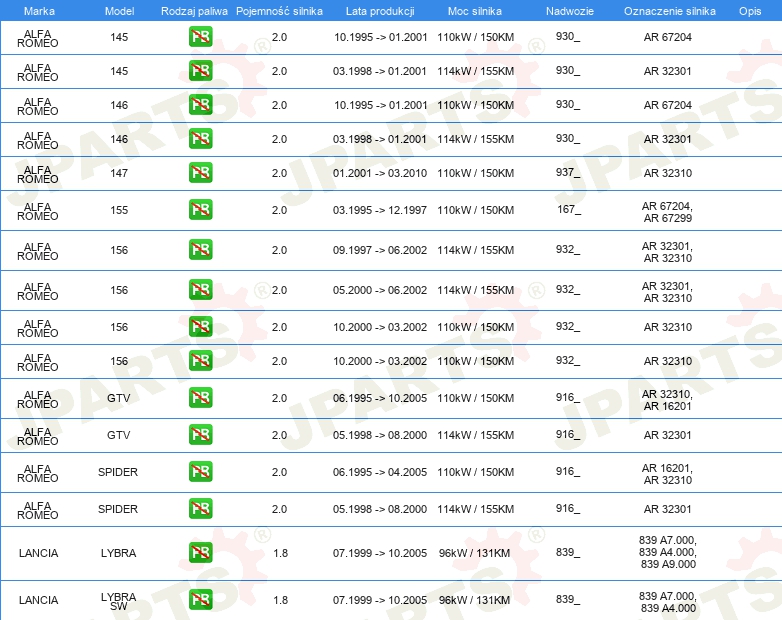Select the 'LYBRA SW' model cell
Viewport: 782px width, 620px height.
coord(118,602)
